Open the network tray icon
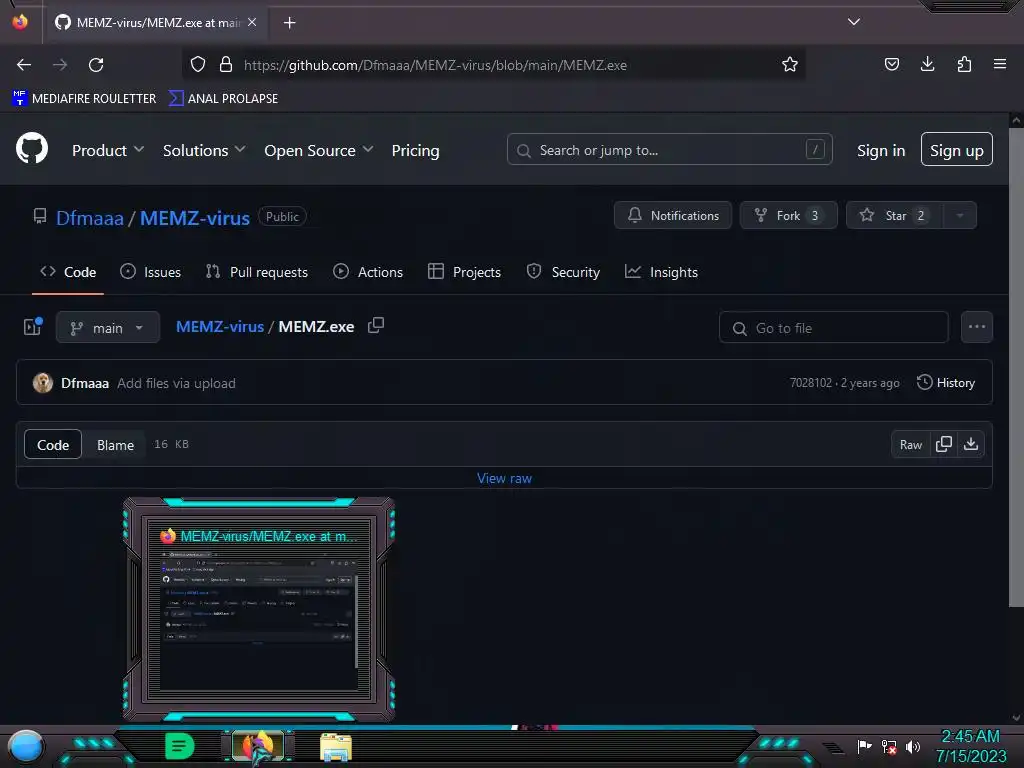Image resolution: width=1024 pixels, height=768 pixels. point(889,746)
